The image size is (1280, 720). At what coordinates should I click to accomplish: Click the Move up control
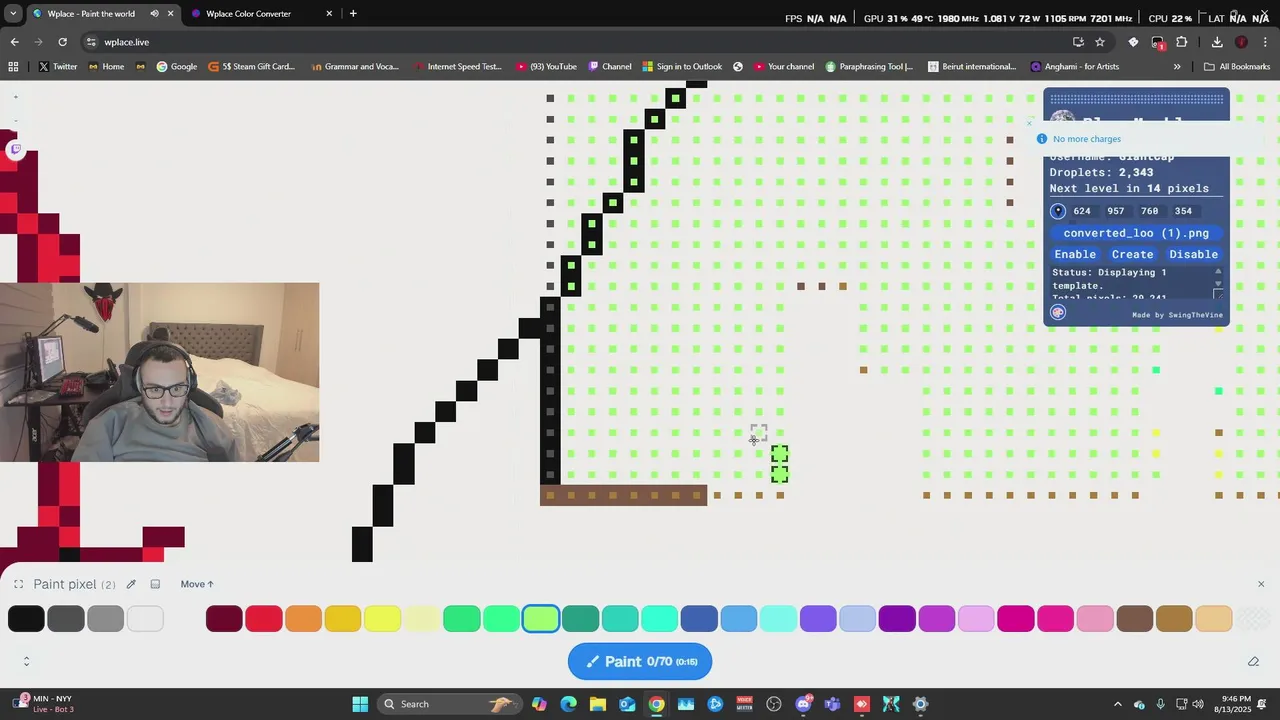tap(197, 584)
